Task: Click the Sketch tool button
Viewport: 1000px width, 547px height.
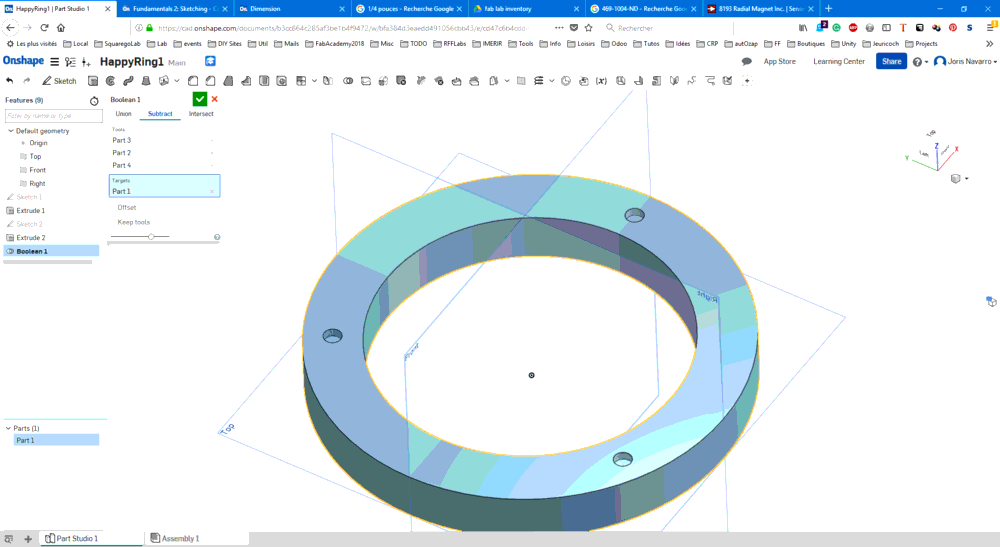Action: [x=59, y=81]
